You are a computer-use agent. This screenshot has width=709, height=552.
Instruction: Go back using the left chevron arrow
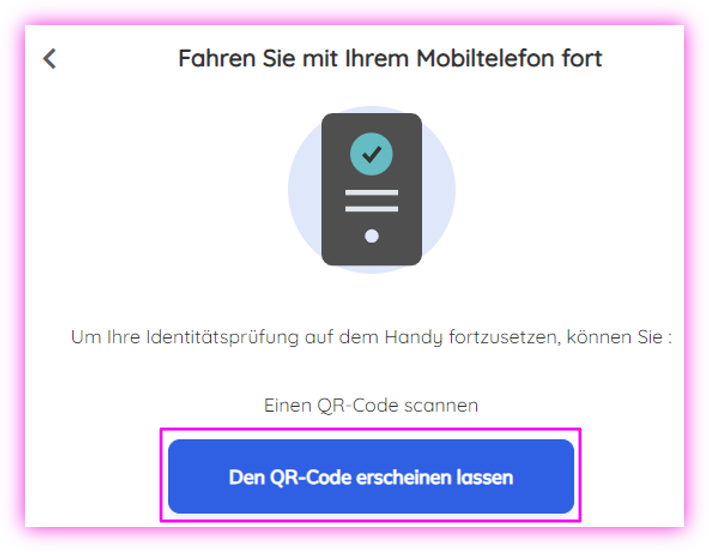(x=50, y=59)
